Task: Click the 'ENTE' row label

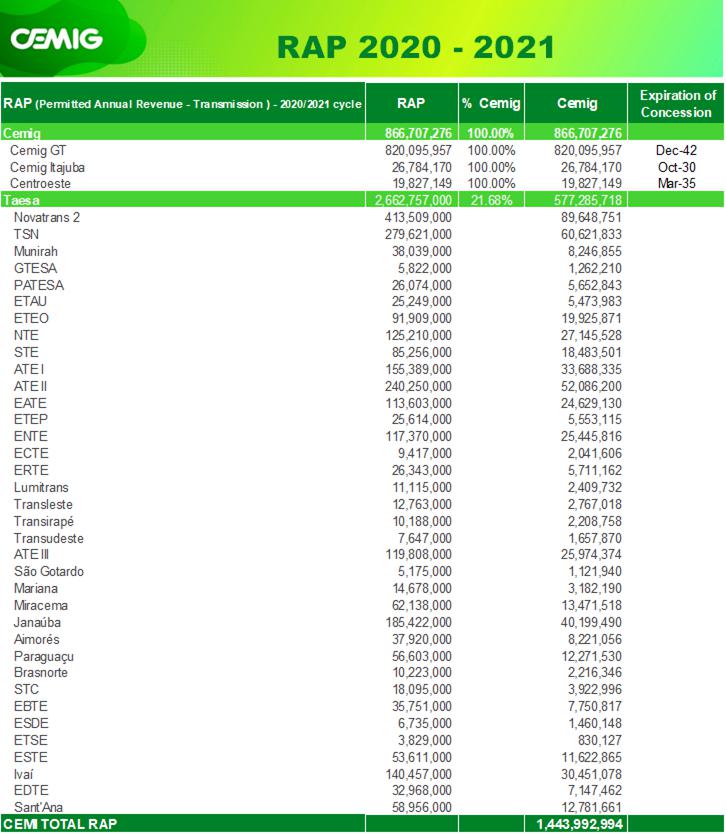Action: (x=31, y=437)
